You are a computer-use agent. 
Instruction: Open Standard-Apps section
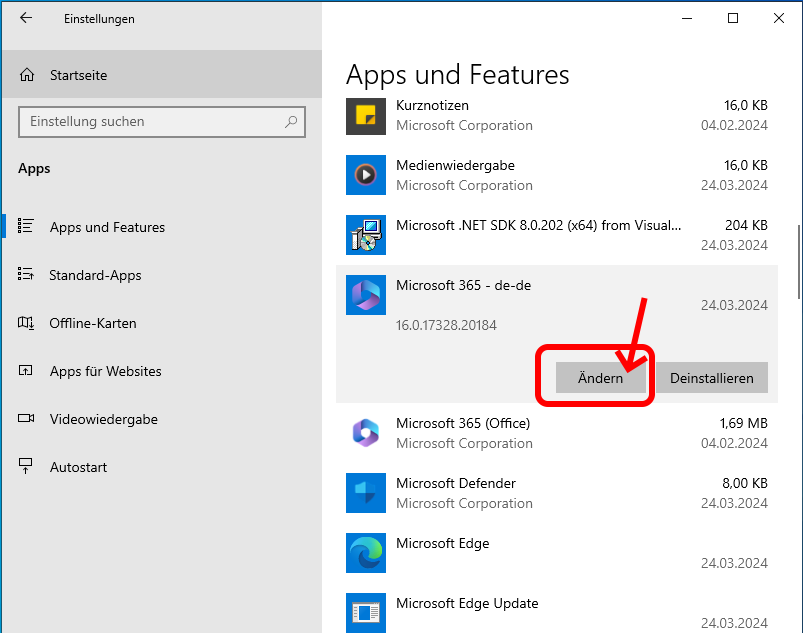162,275
